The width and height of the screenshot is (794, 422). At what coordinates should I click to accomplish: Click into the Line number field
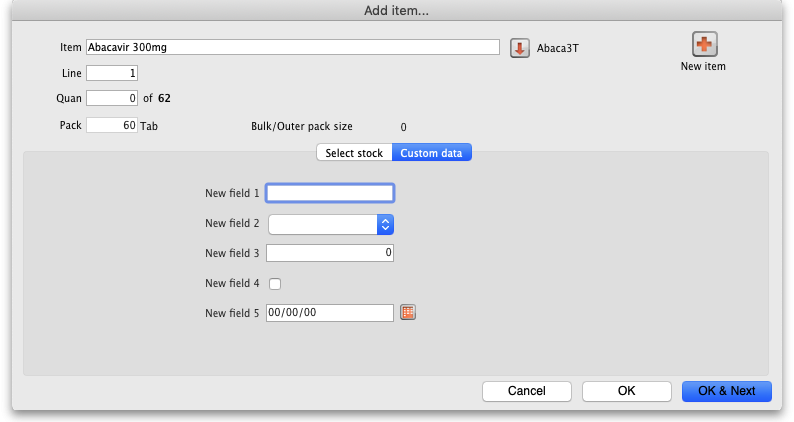click(112, 73)
